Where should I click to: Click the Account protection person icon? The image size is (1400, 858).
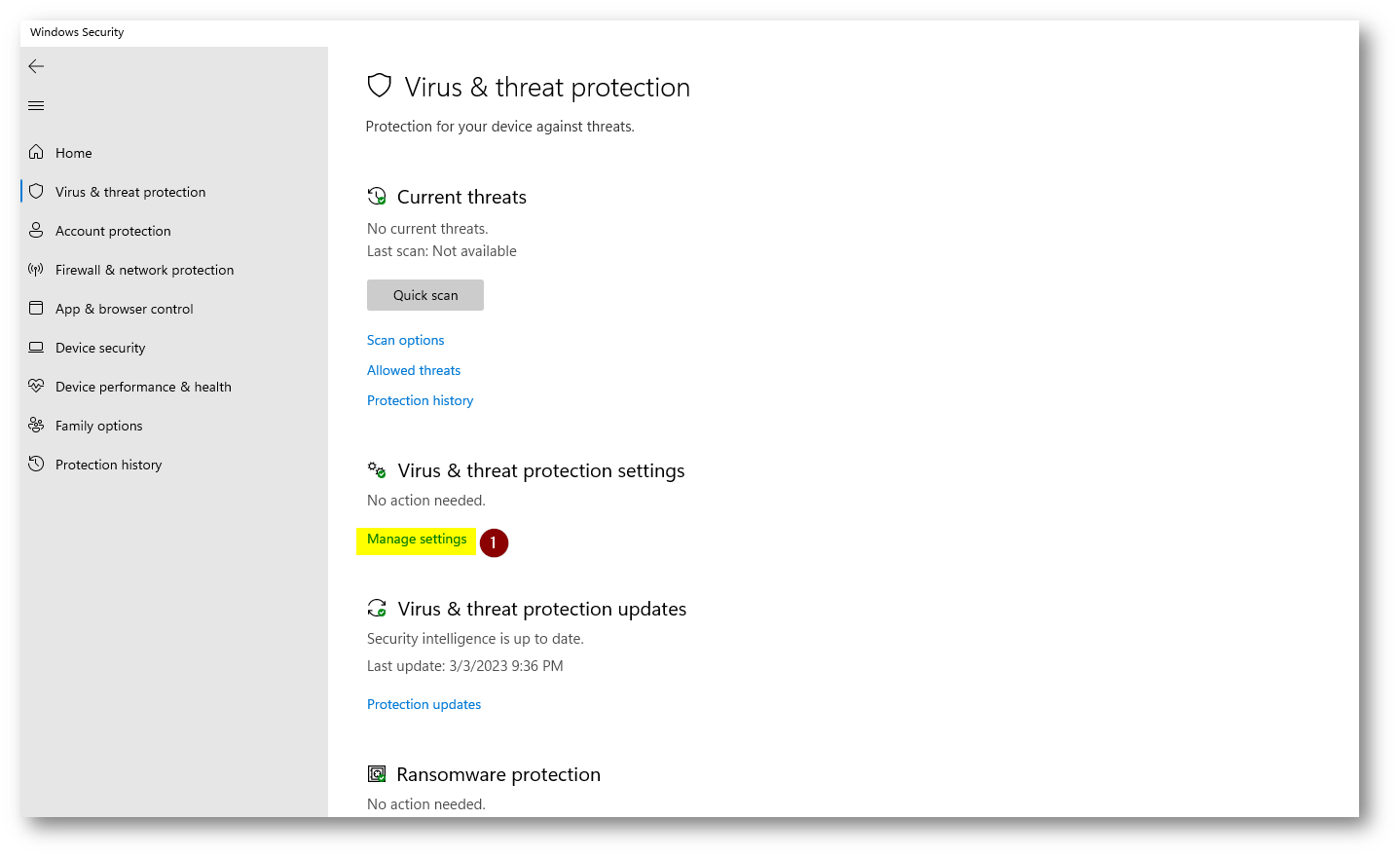click(x=36, y=230)
